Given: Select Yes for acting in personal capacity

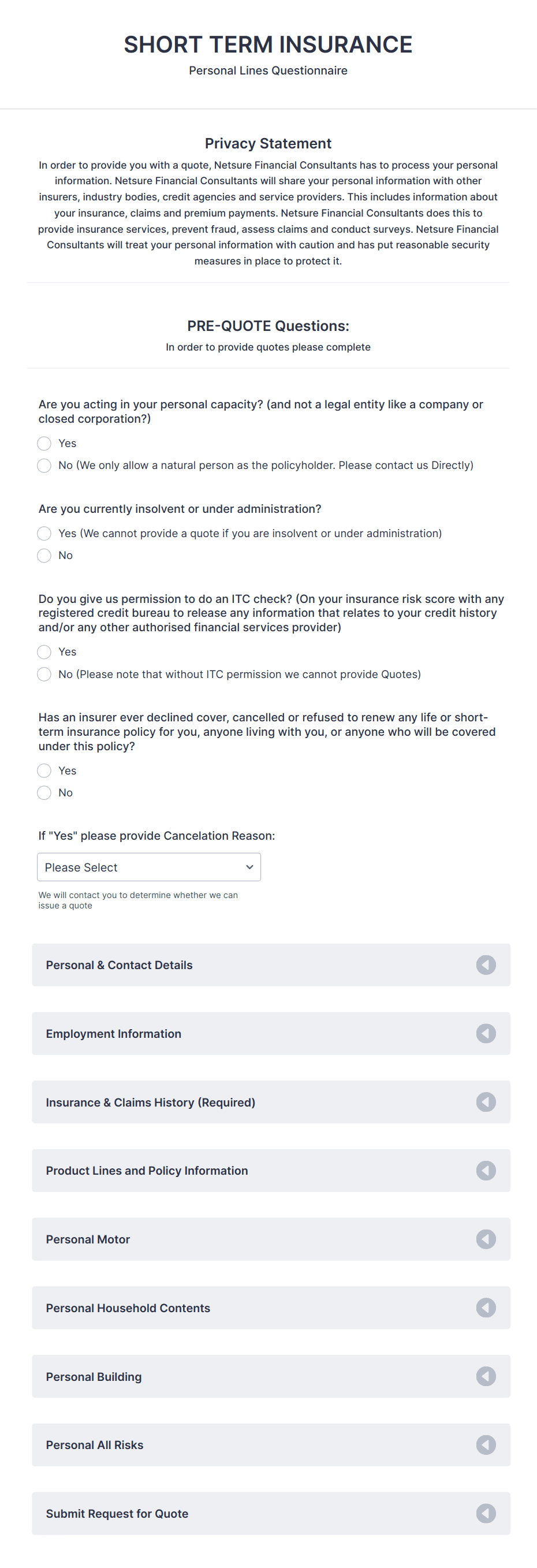Looking at the screenshot, I should 44,443.
